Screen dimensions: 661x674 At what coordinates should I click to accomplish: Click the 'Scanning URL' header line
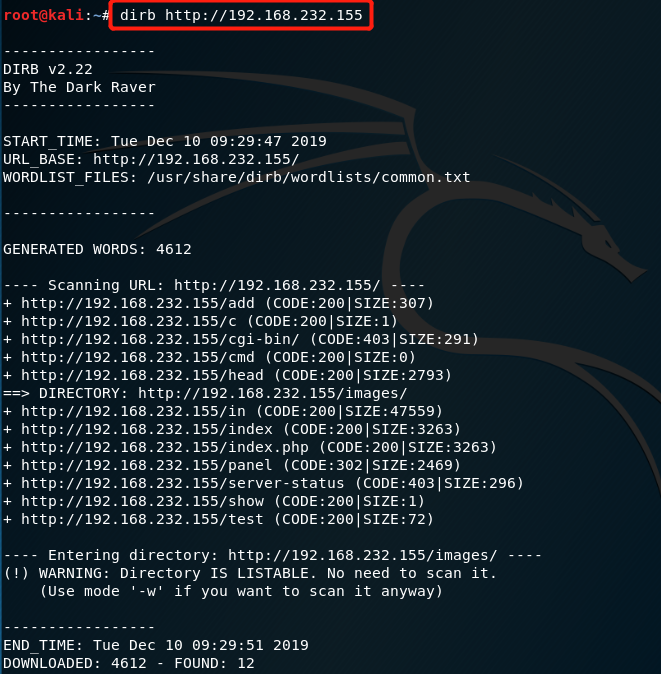pos(214,285)
